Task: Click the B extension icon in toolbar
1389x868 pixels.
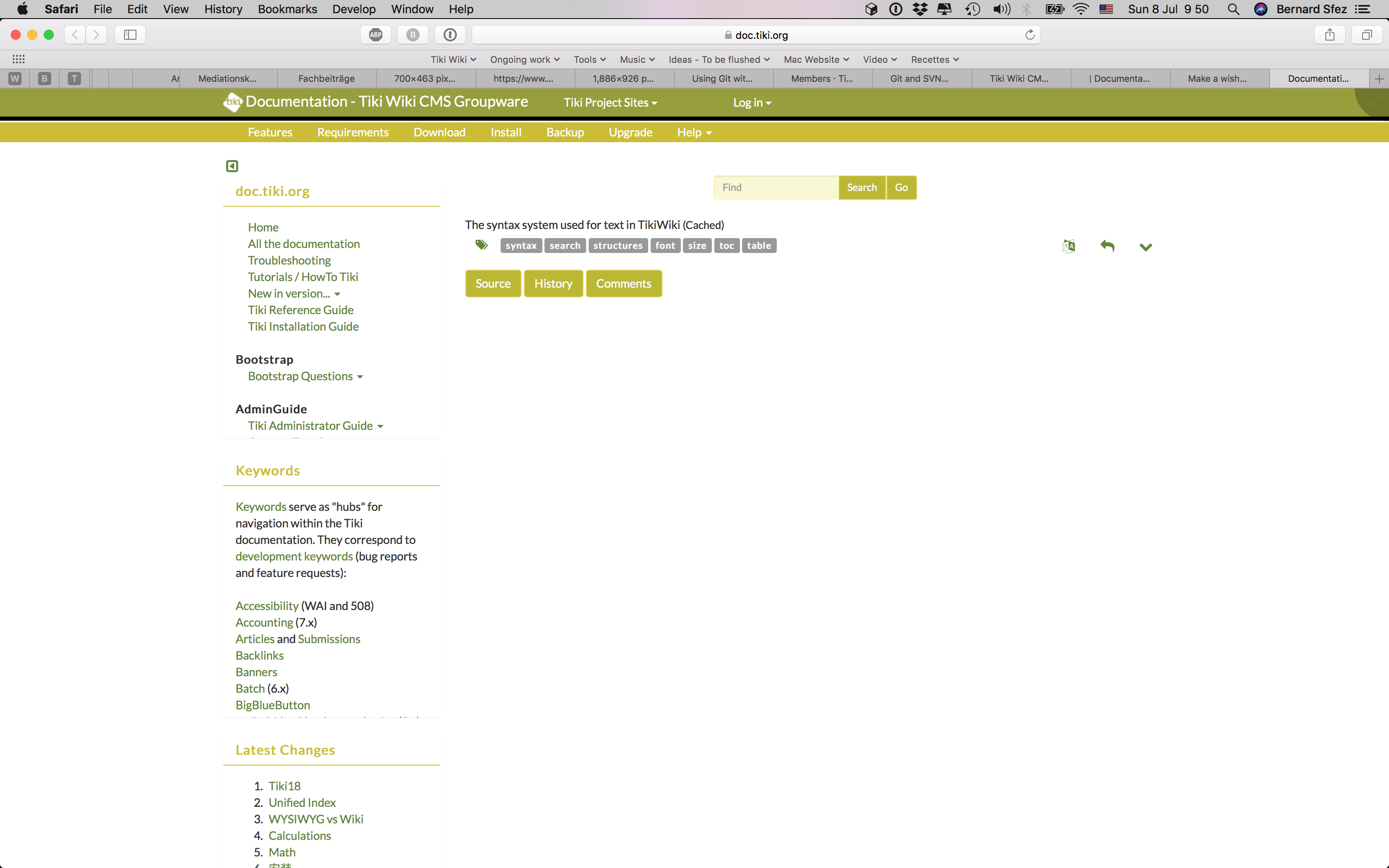Action: tap(413, 35)
